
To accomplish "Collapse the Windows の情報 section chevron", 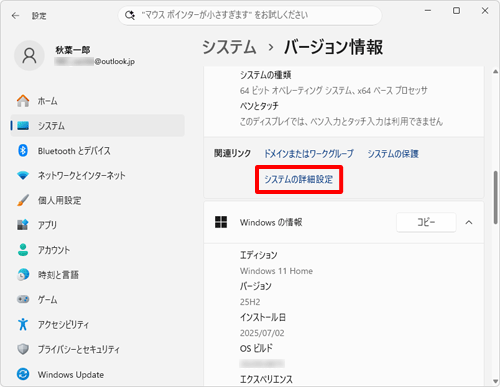I will (469, 222).
